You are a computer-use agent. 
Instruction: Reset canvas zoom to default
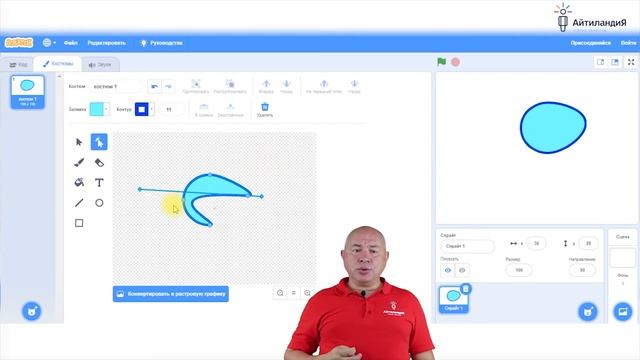[293, 293]
